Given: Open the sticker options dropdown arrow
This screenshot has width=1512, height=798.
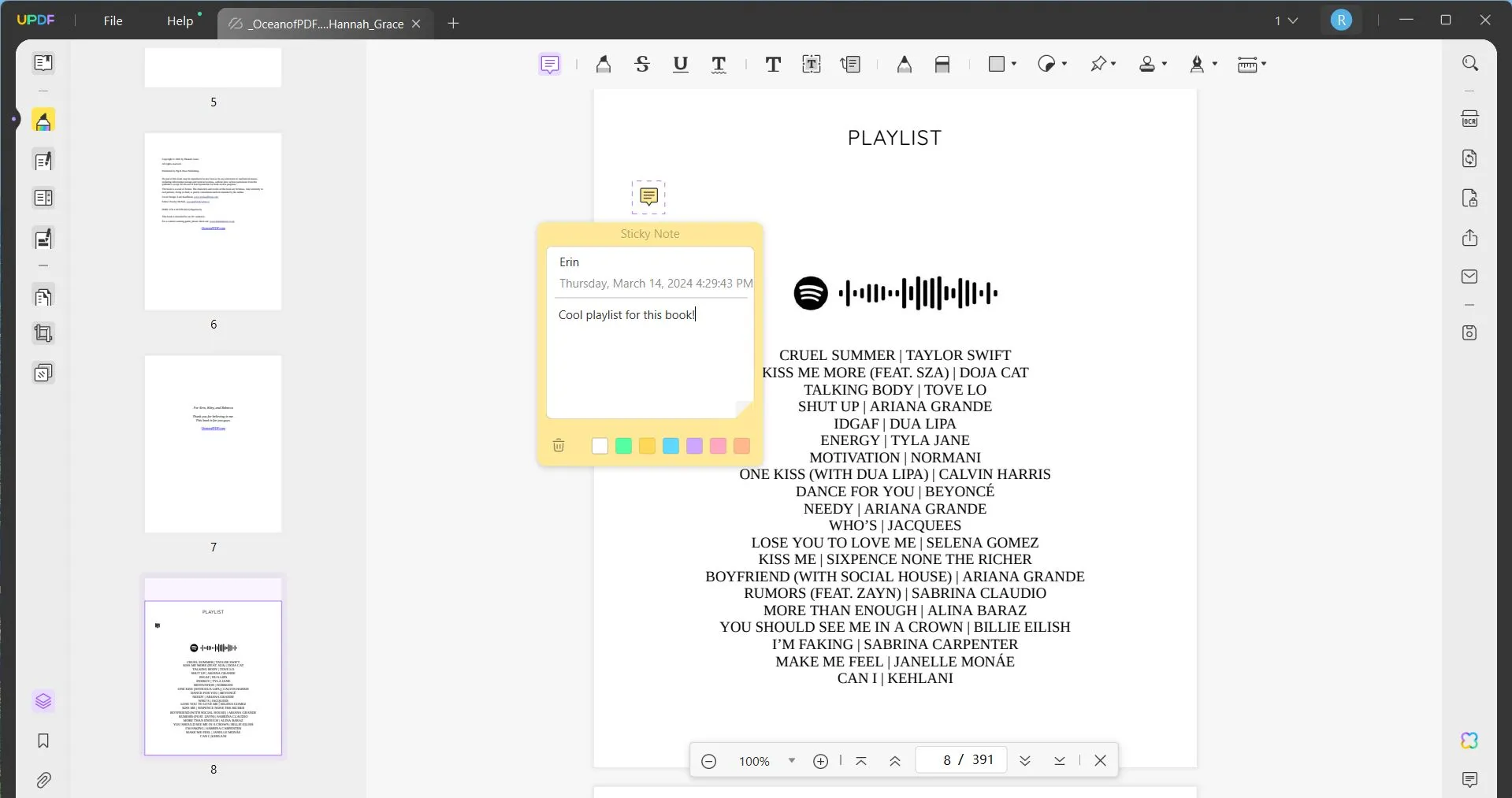Looking at the screenshot, I should 1064,64.
